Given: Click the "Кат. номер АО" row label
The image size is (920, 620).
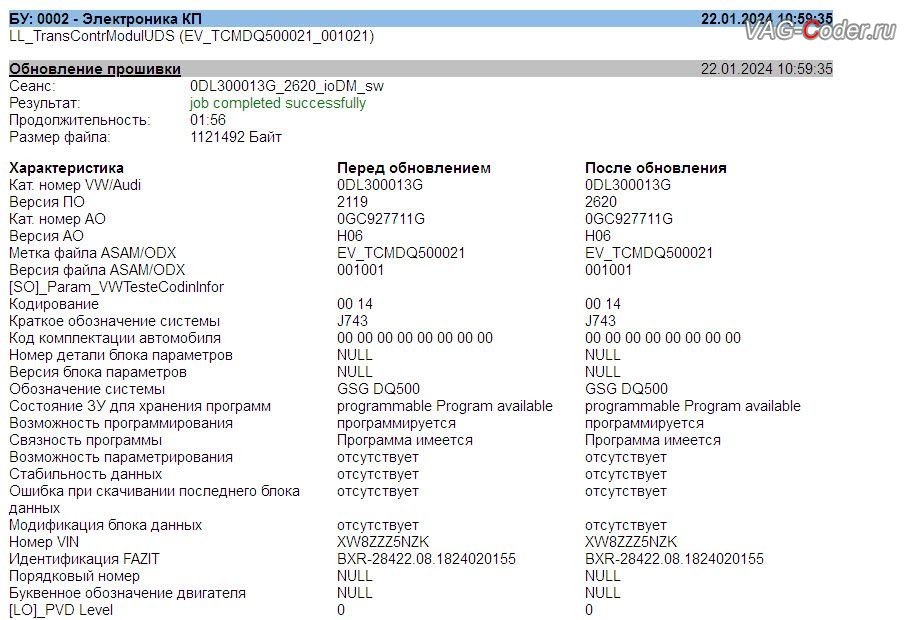Looking at the screenshot, I should click(57, 219).
